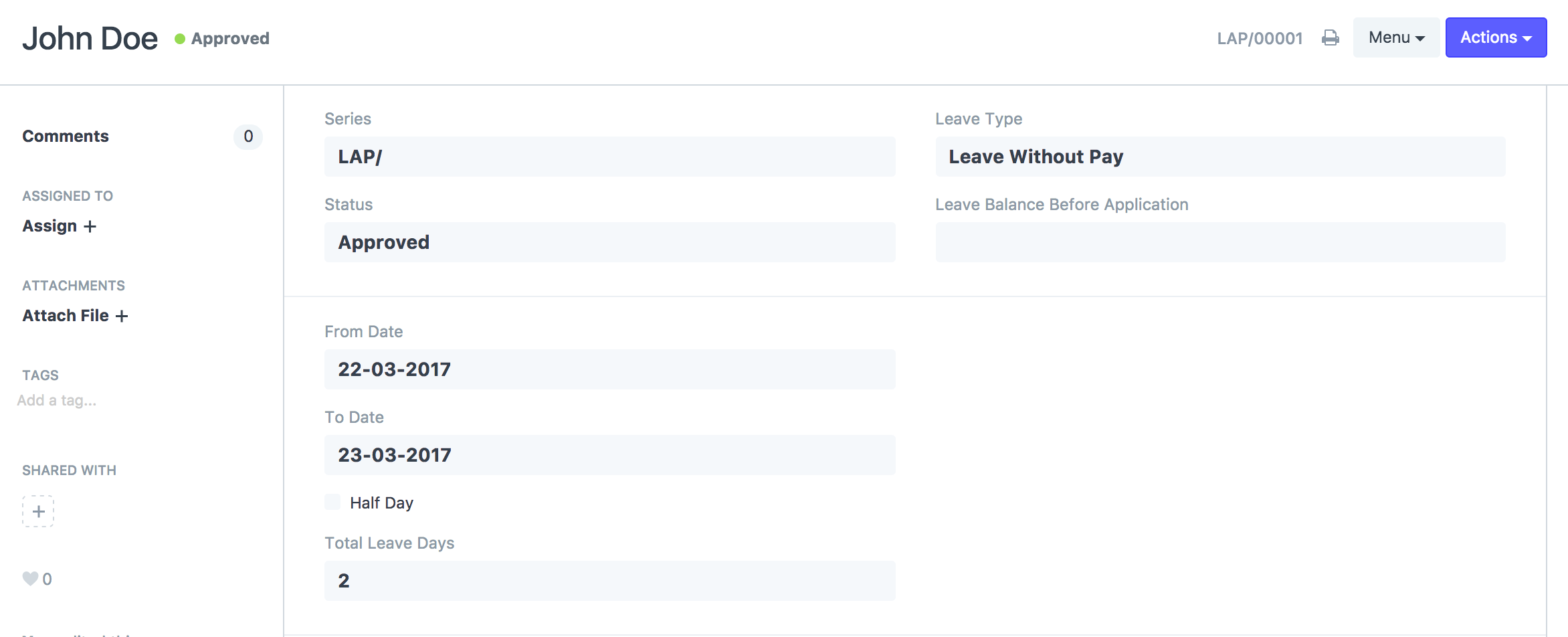
Task: Click the heart like icon
Action: point(30,579)
